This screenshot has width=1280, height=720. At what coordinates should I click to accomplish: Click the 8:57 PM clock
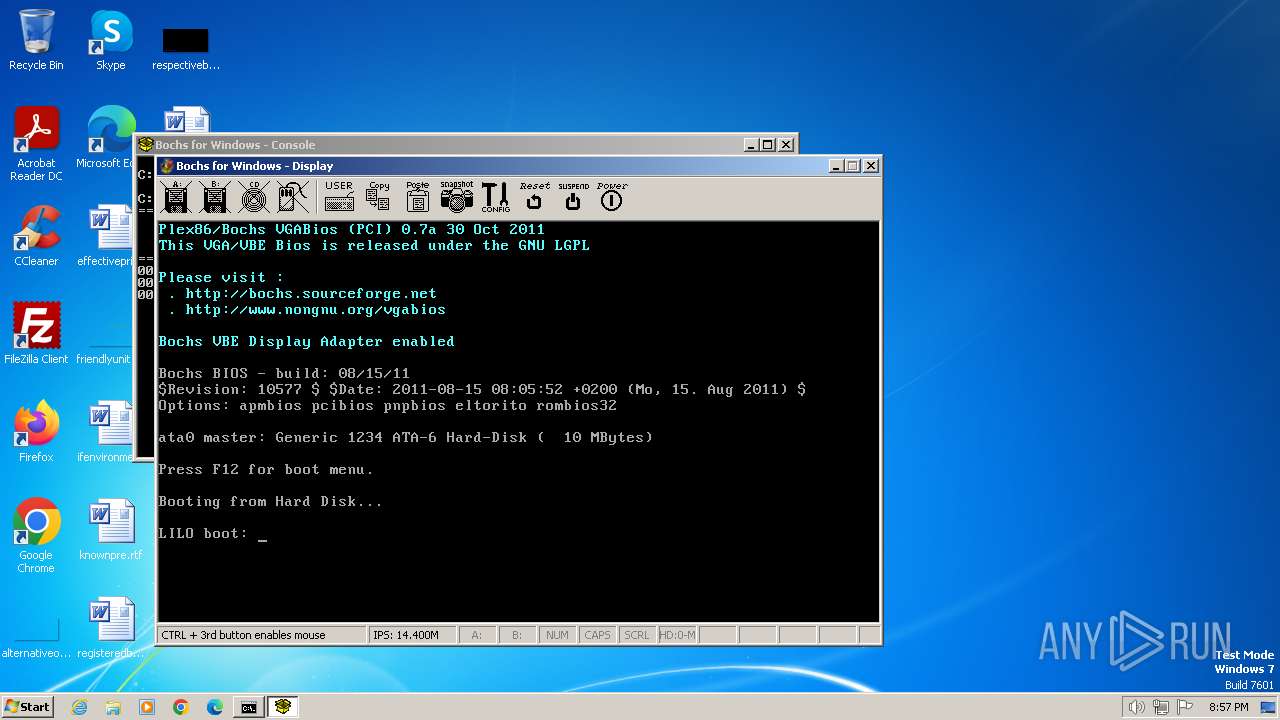[1228, 707]
